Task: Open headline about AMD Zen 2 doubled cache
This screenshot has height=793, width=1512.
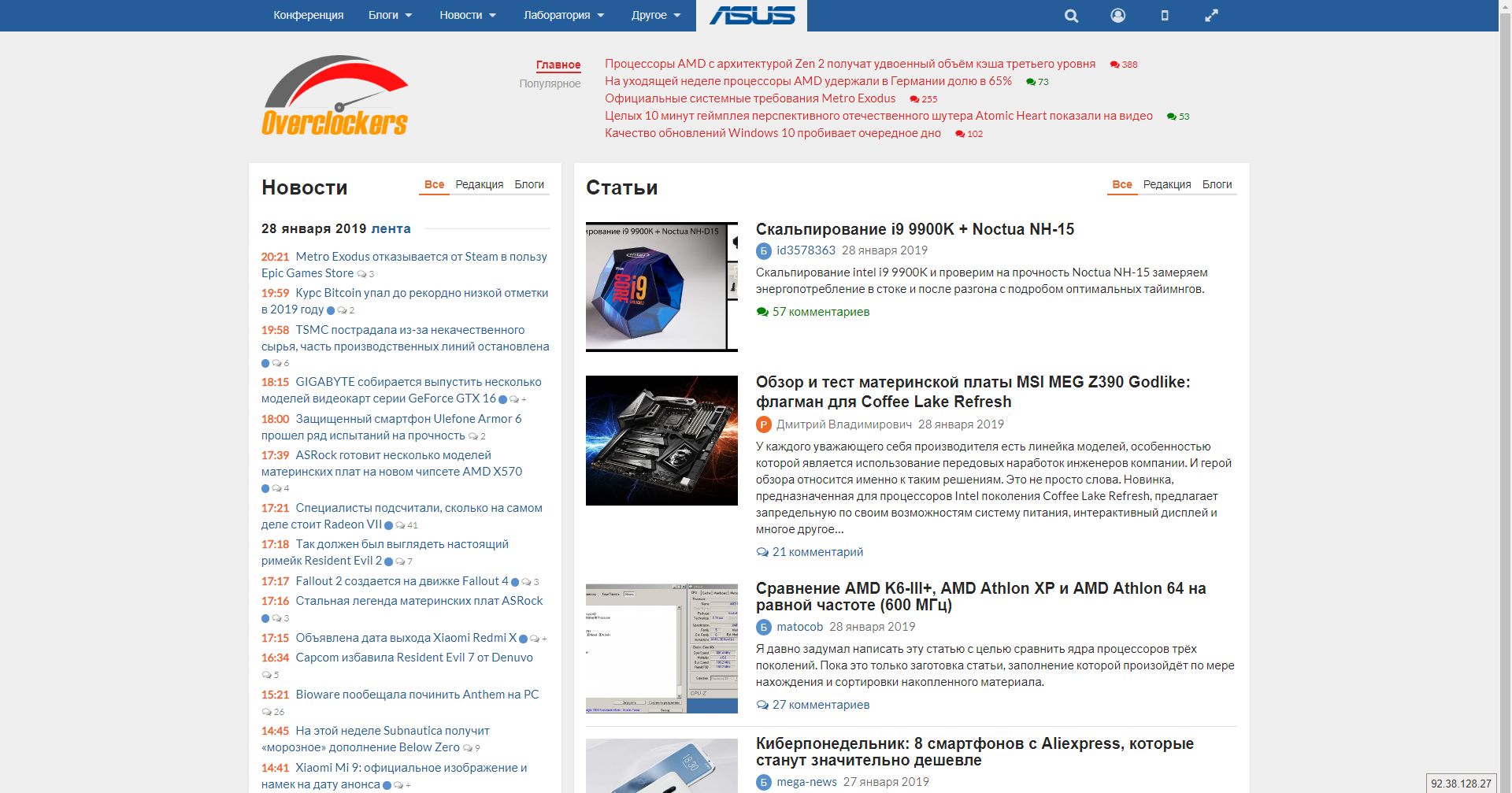Action: coord(850,65)
